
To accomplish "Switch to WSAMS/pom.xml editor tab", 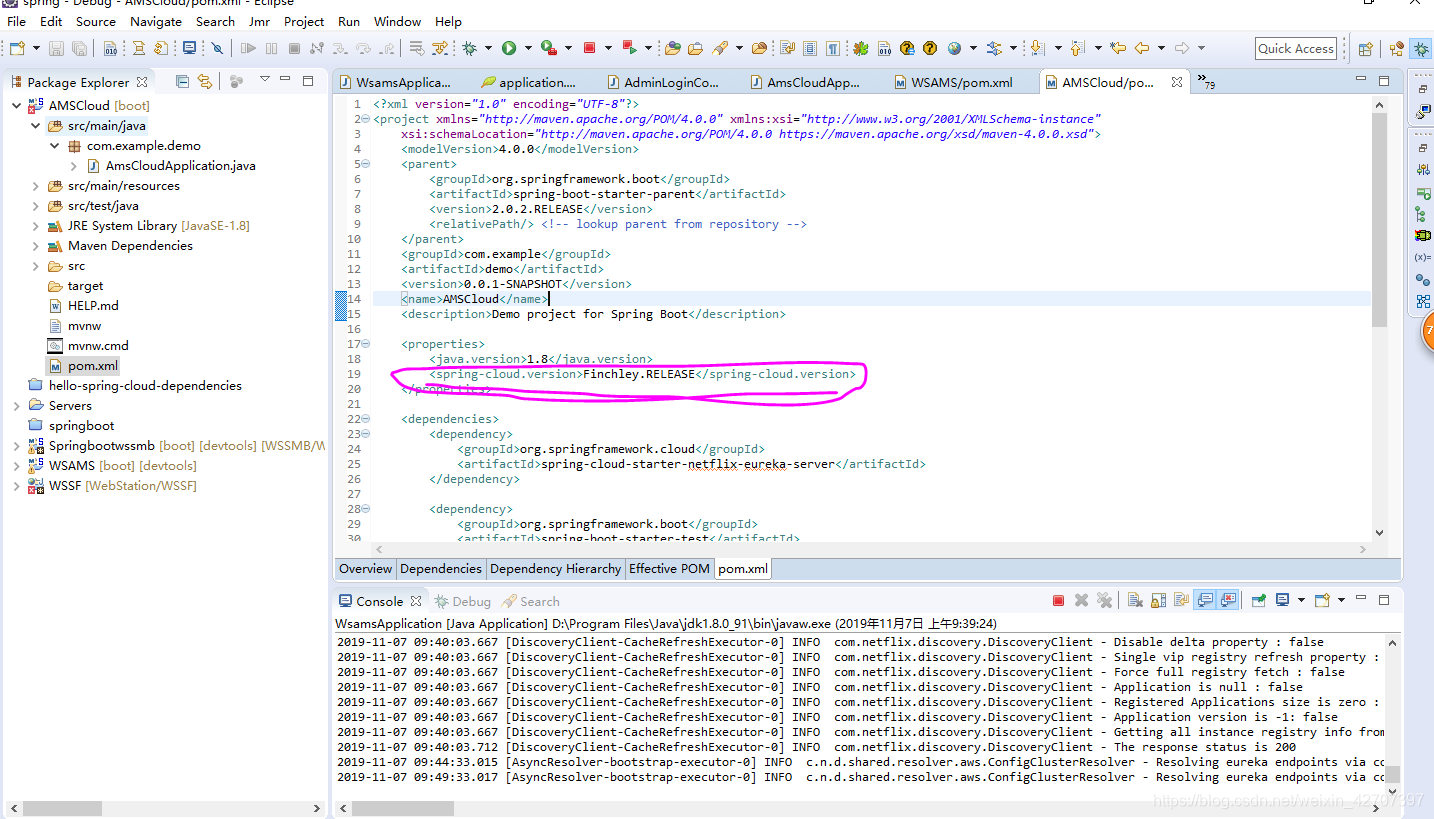I will point(953,82).
